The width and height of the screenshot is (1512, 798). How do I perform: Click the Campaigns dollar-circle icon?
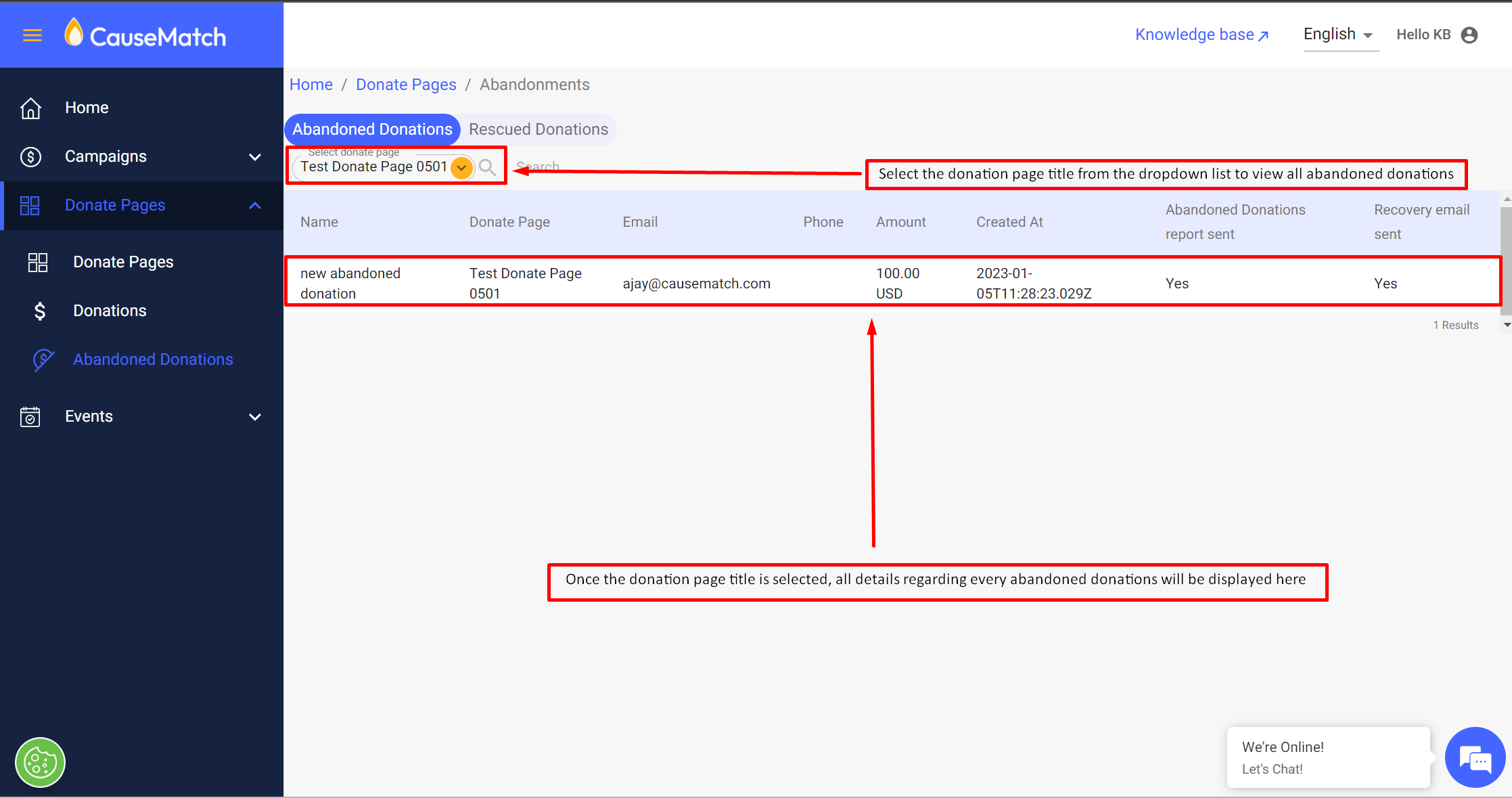(30, 157)
